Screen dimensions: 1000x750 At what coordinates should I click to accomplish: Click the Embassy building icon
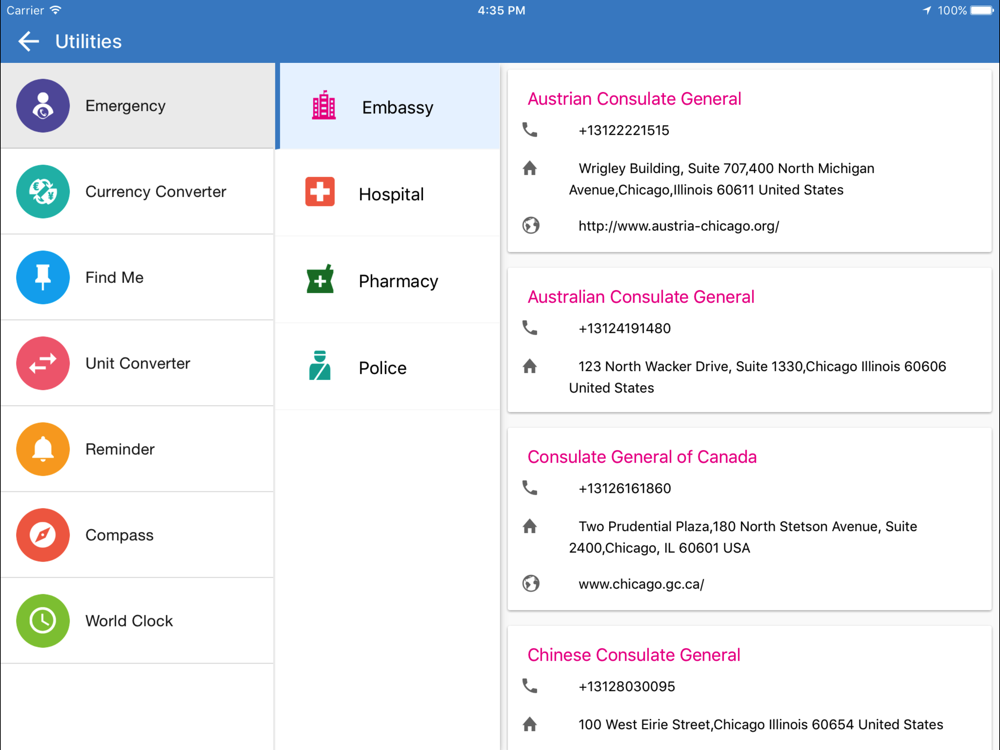point(324,106)
